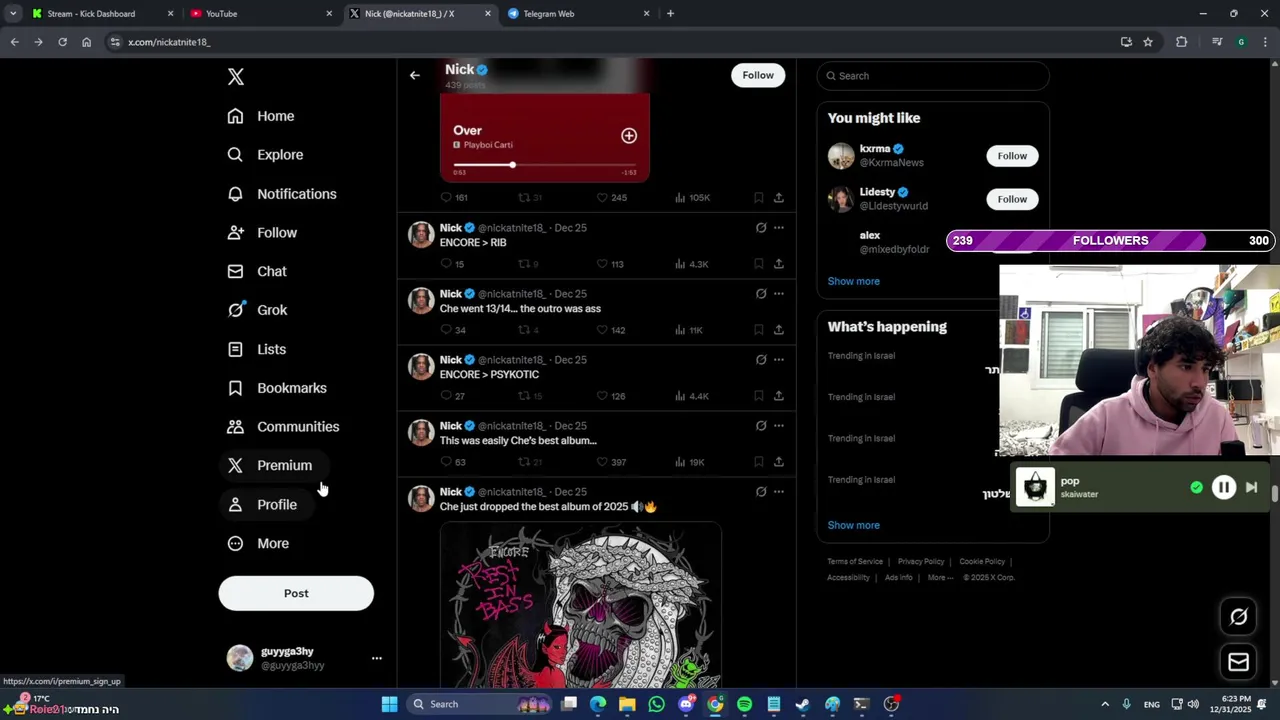Open more options on ENCORE > RIB post
Image resolution: width=1280 pixels, height=720 pixels.
(778, 228)
